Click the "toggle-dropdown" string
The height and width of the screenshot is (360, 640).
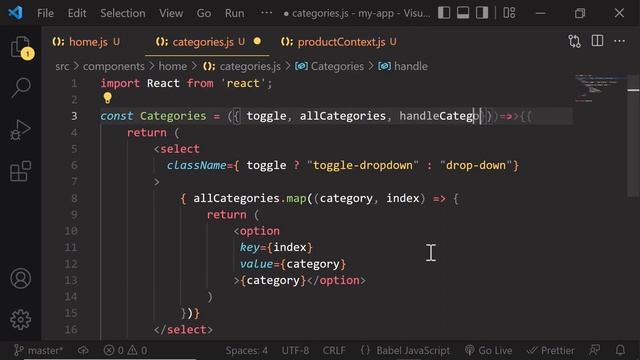[363, 165]
